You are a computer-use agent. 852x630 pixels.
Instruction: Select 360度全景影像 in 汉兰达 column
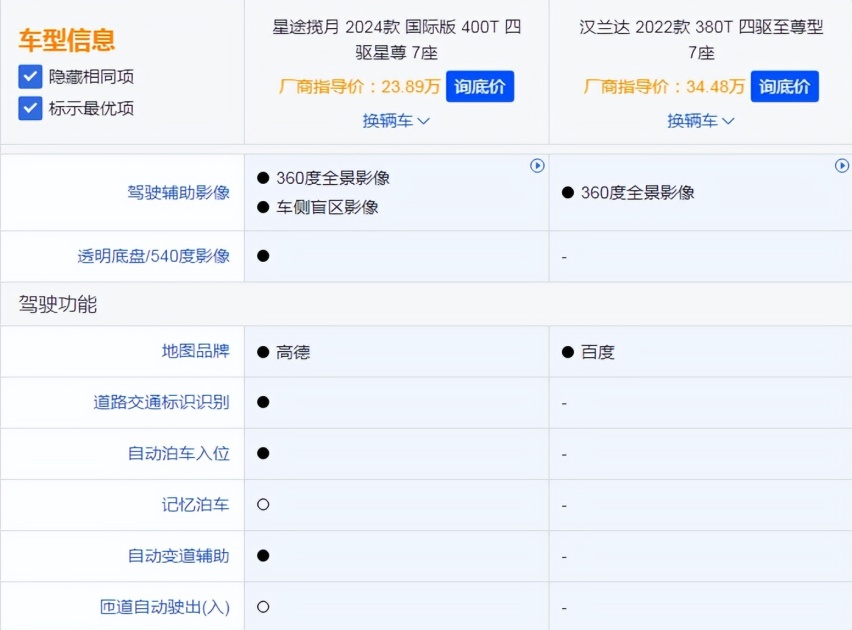point(637,192)
